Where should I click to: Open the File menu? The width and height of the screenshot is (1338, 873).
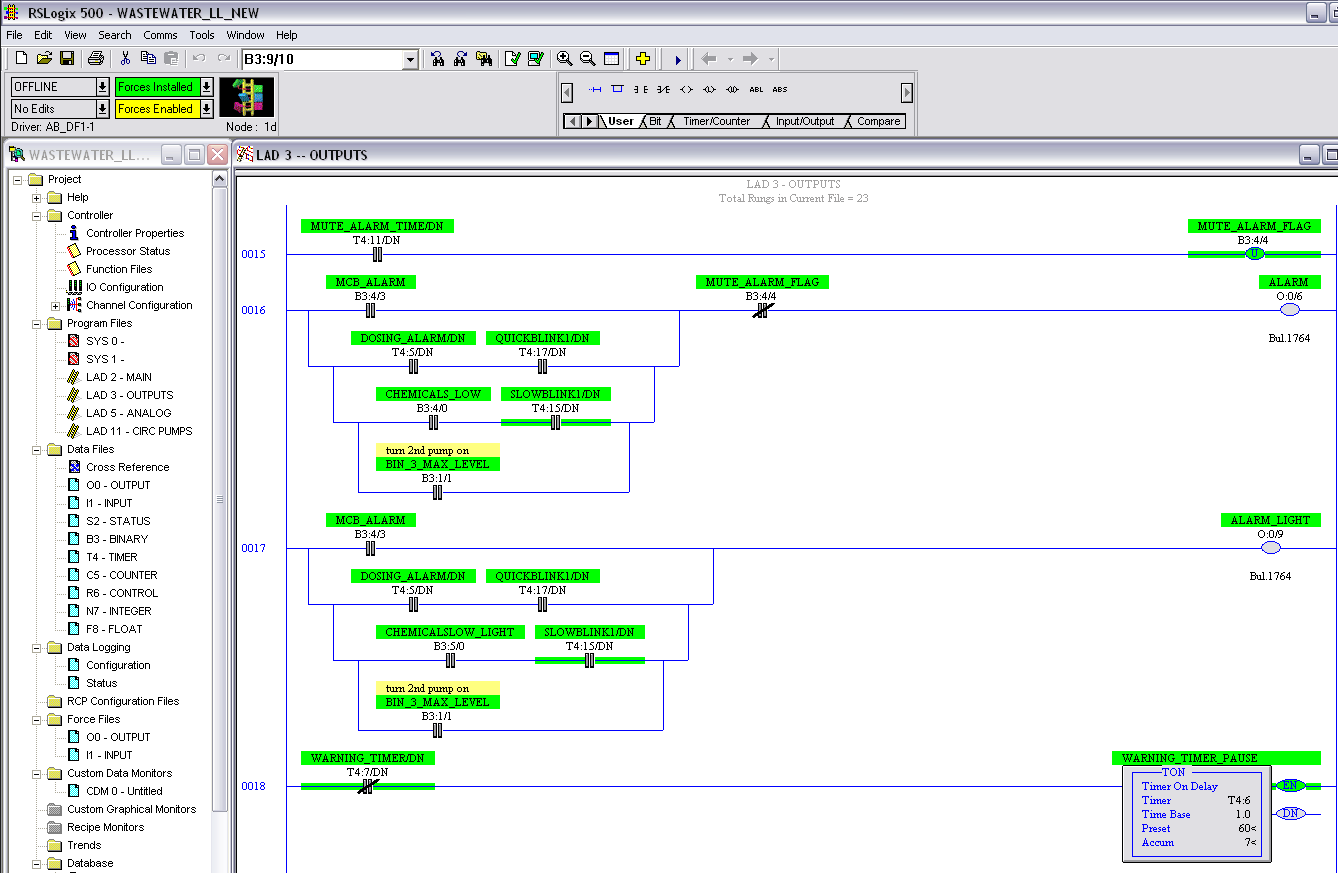point(14,35)
